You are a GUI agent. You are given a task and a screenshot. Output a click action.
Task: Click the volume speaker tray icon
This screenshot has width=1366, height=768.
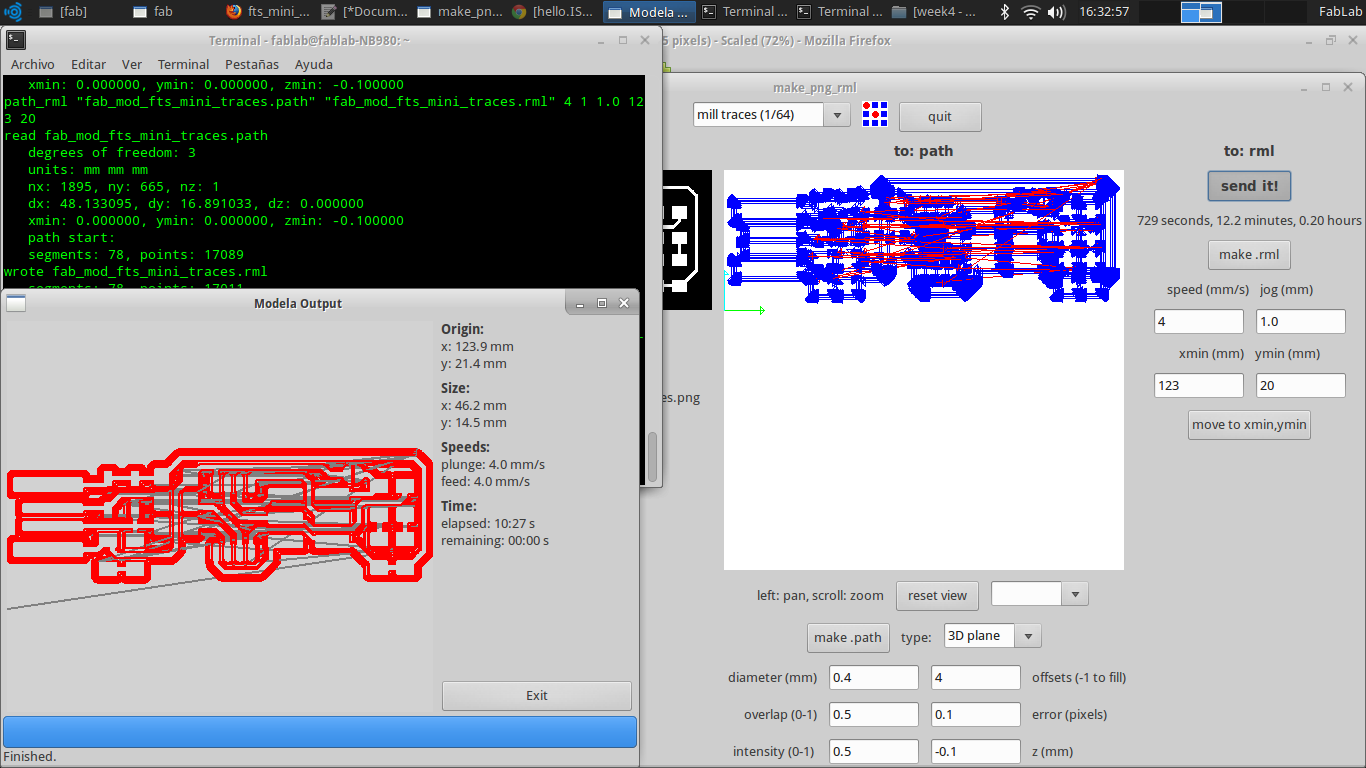(x=1058, y=12)
